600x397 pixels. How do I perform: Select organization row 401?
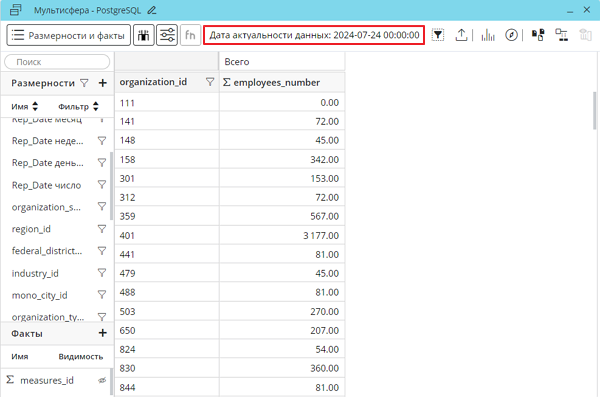click(167, 235)
